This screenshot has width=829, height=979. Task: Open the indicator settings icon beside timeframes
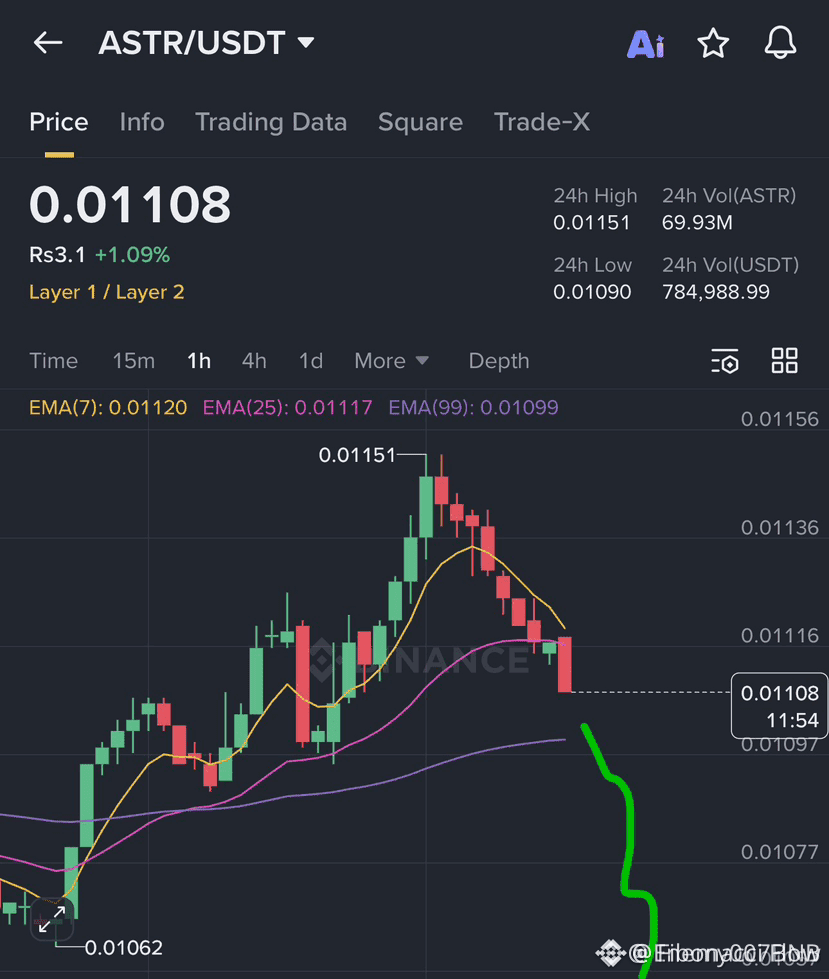click(724, 360)
